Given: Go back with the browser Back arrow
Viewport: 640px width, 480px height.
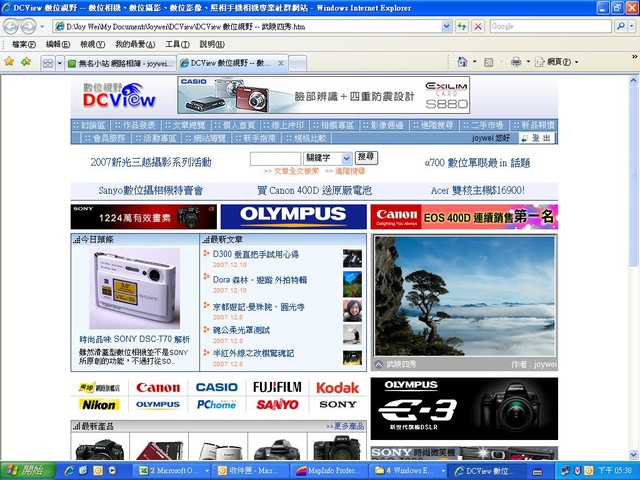Looking at the screenshot, I should (11, 27).
